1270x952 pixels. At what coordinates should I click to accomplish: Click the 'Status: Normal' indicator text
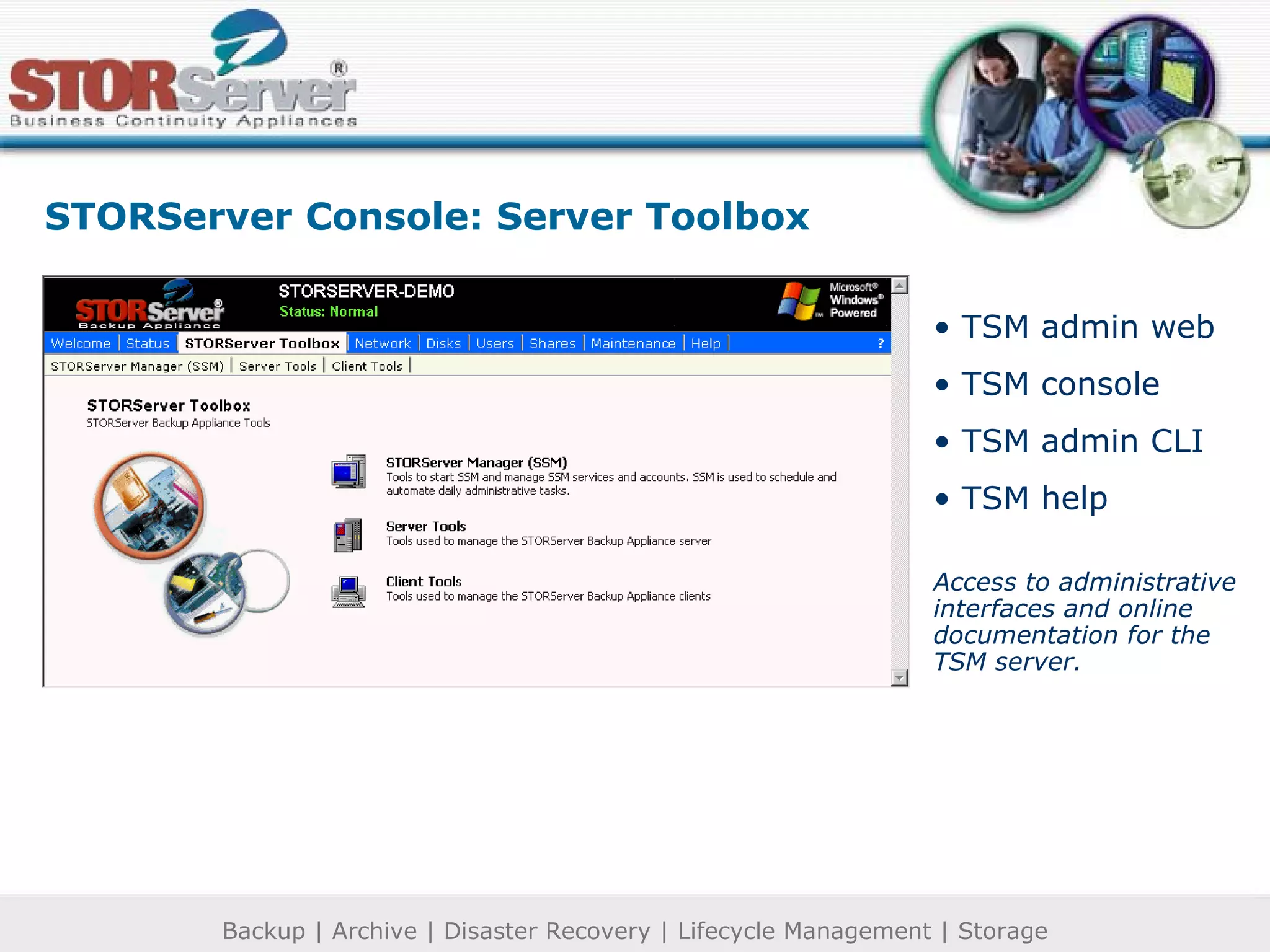pyautogui.click(x=329, y=312)
